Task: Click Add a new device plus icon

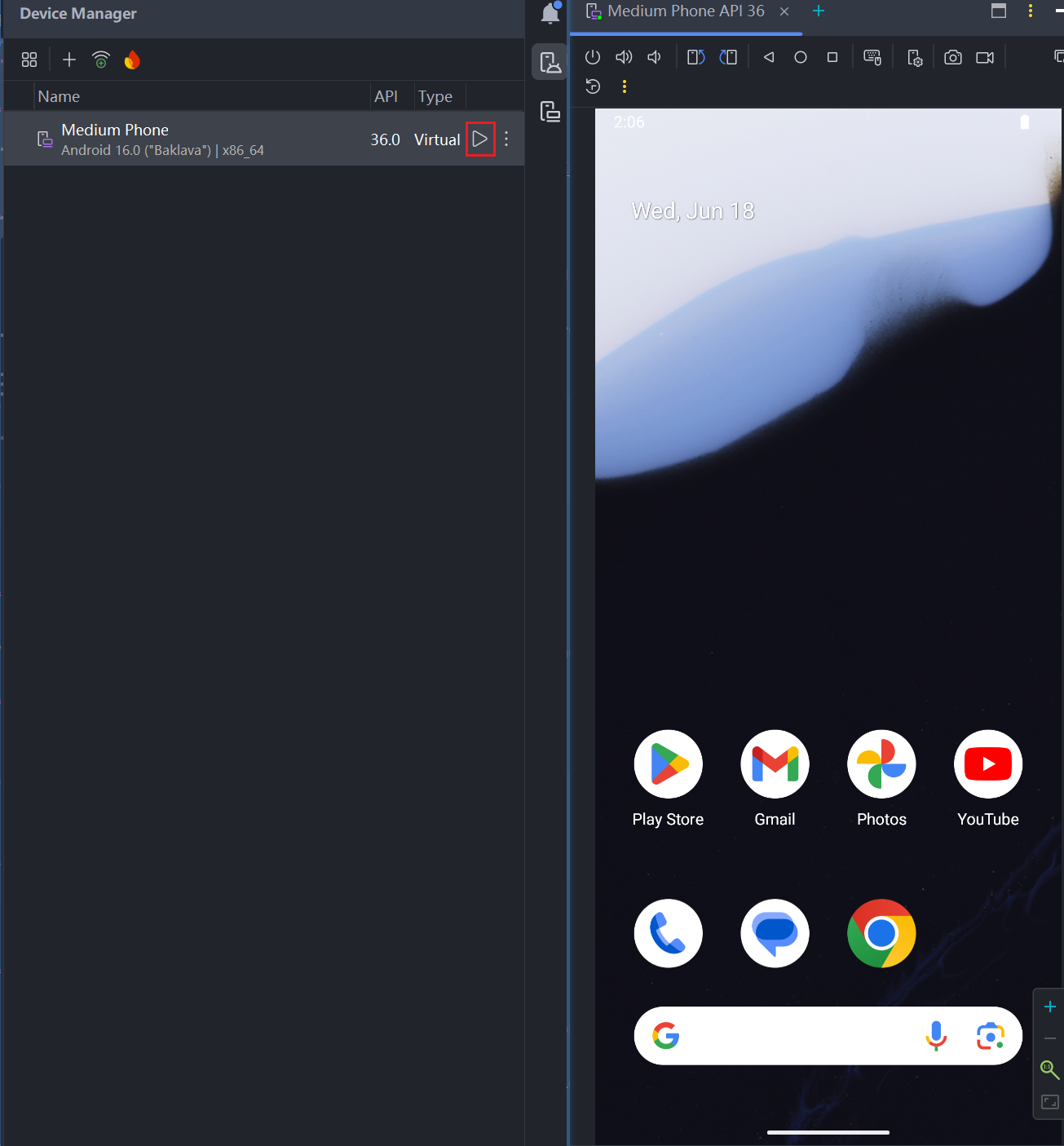Action: 69,60
